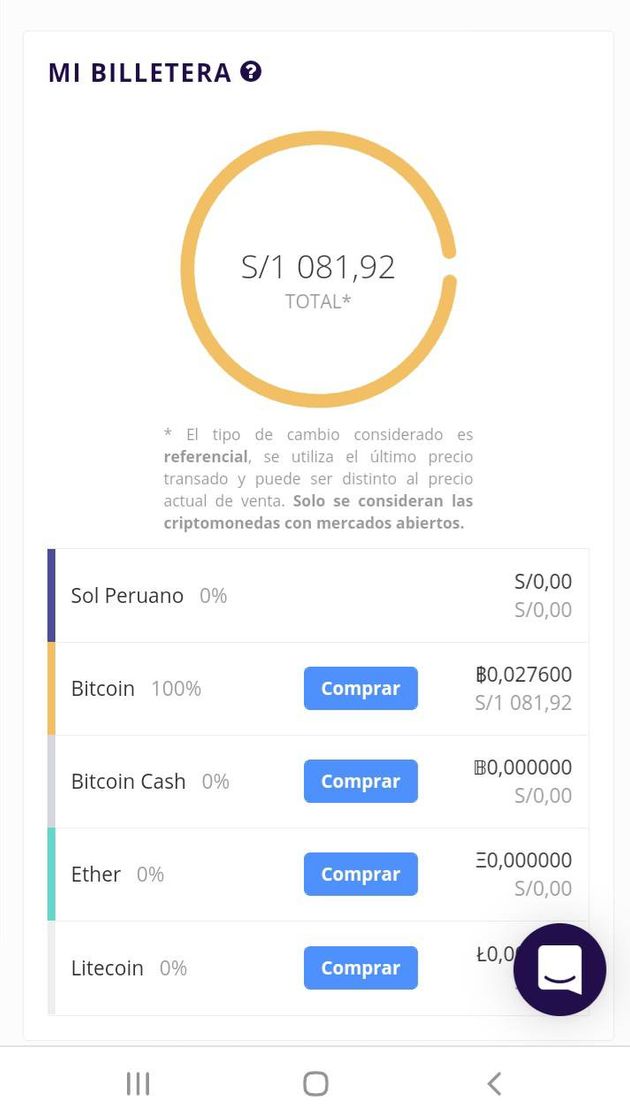Select the Sol Peruano wallet row
This screenshot has width=630, height=1120.
click(x=319, y=596)
